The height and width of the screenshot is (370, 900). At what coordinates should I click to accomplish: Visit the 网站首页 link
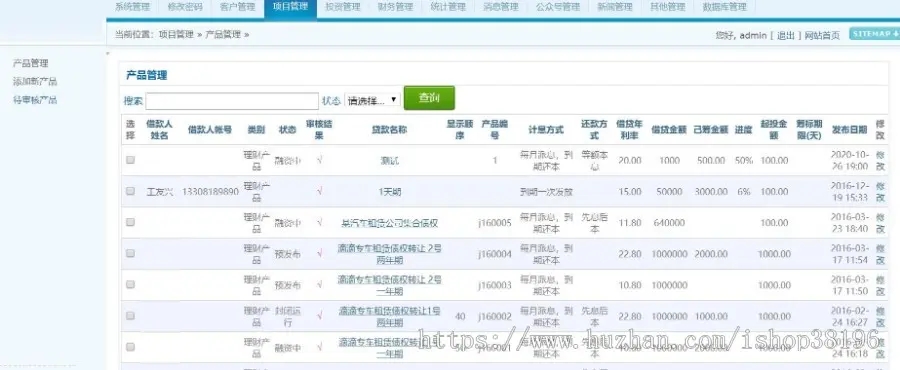823,36
